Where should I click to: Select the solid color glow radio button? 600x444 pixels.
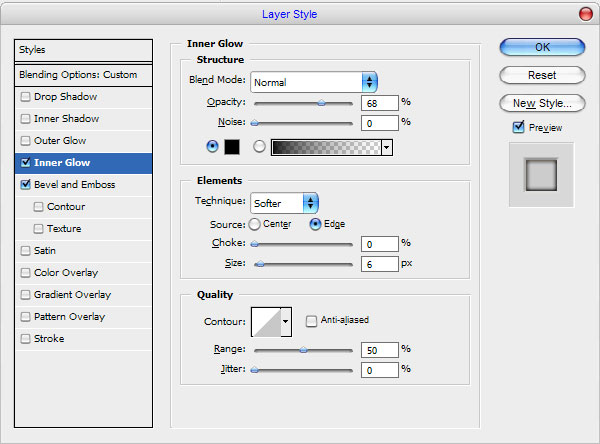click(212, 146)
